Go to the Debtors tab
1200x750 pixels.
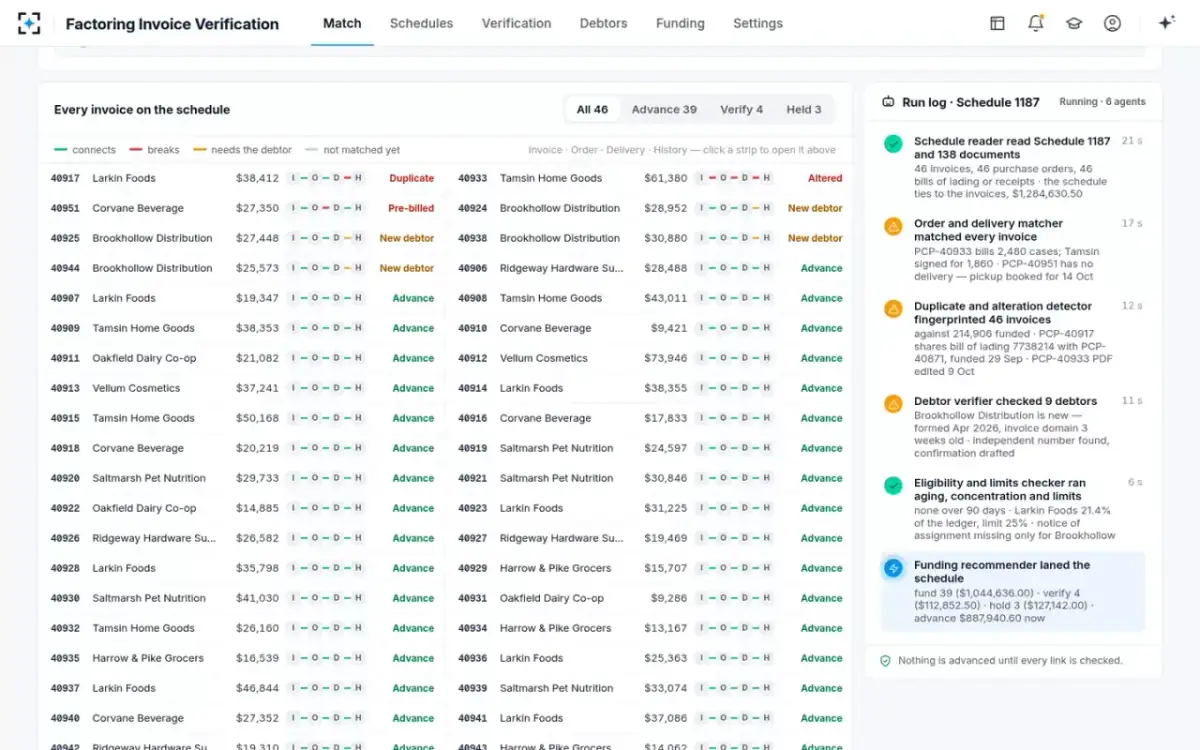coord(604,23)
